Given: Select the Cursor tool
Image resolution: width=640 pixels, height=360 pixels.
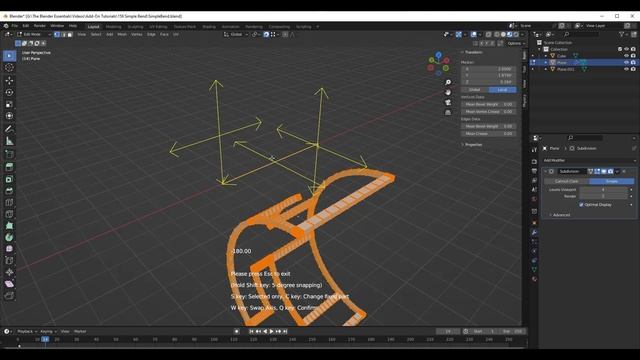Looking at the screenshot, I should (x=9, y=68).
